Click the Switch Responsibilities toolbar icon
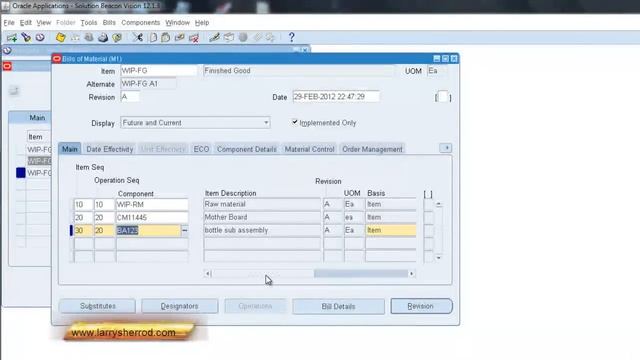The width and height of the screenshot is (640, 360). [x=89, y=38]
